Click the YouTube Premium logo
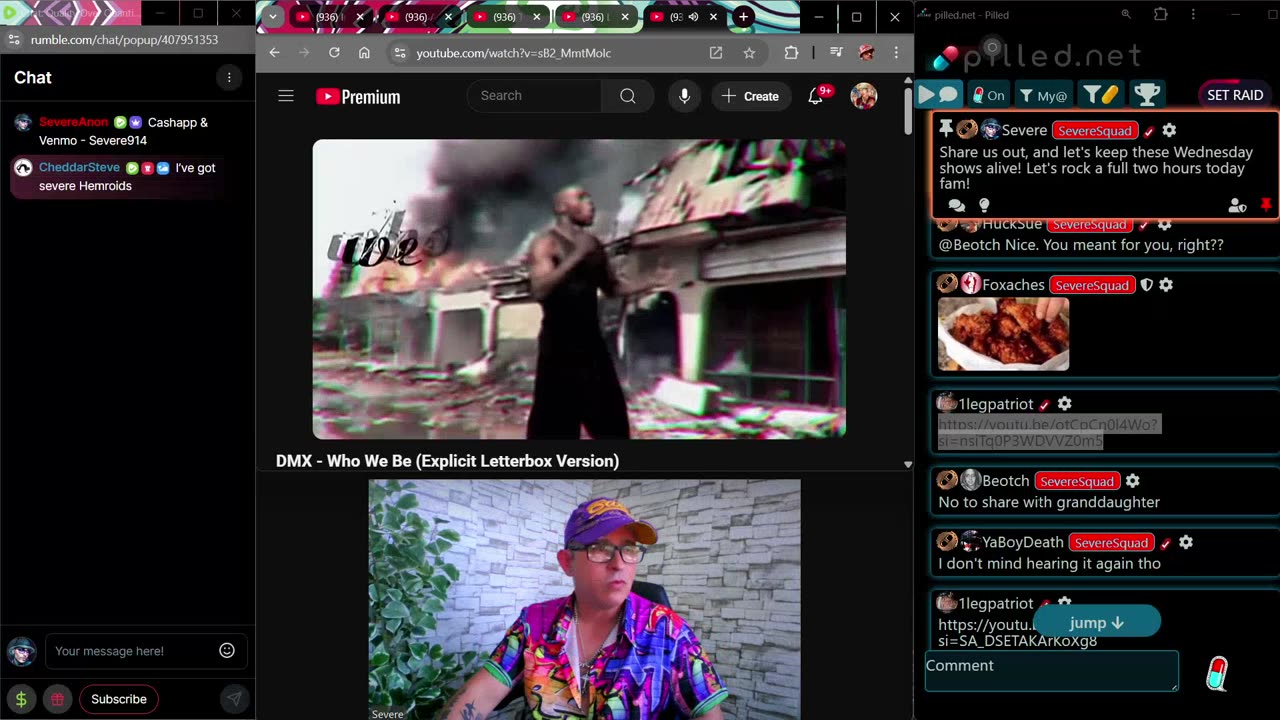The image size is (1280, 720). point(358,97)
